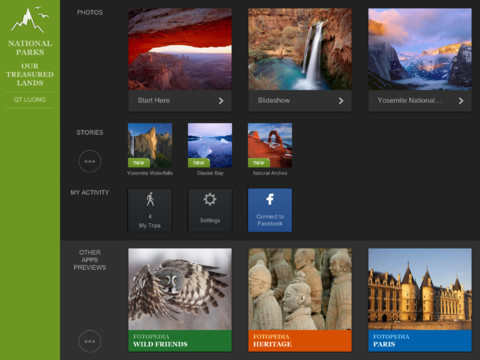Click the green Fotopedia Wild Friends banner

[x=180, y=341]
